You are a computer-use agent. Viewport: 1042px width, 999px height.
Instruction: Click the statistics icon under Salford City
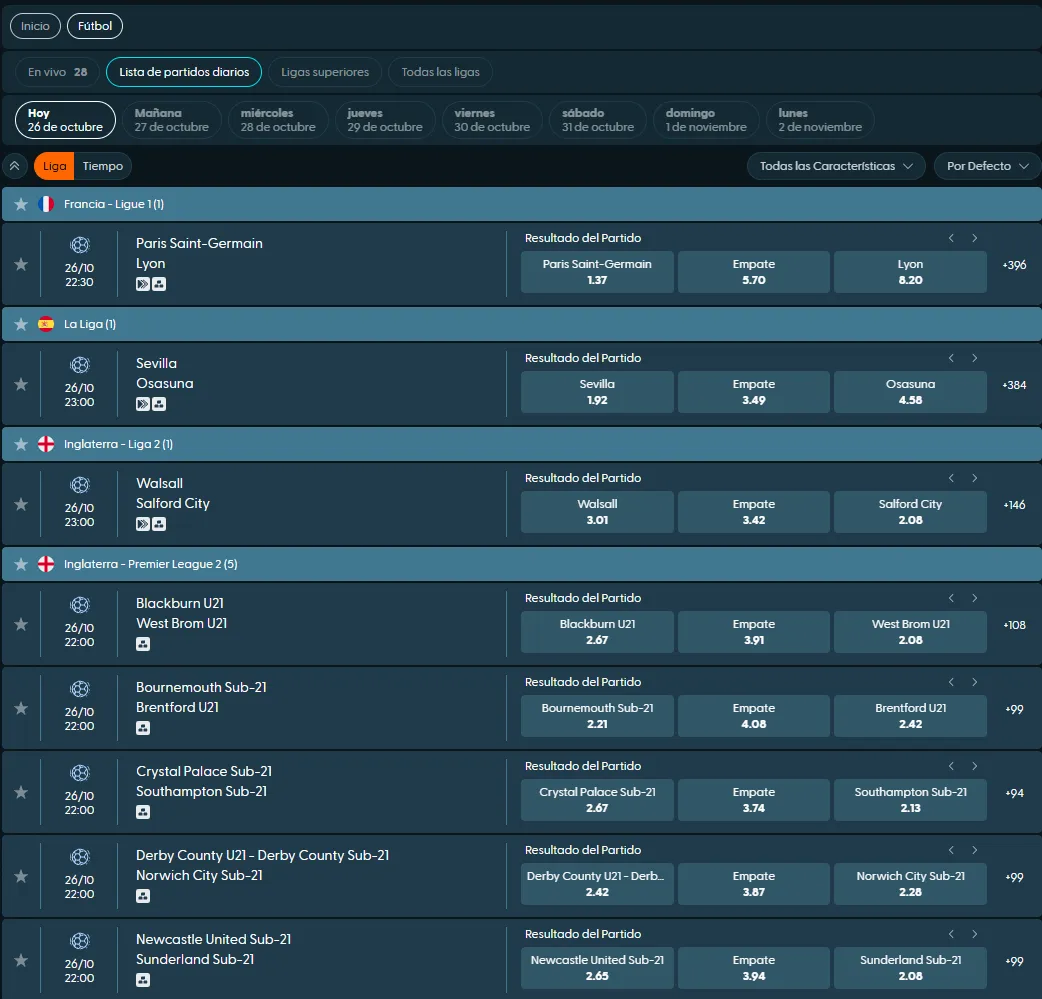click(159, 524)
